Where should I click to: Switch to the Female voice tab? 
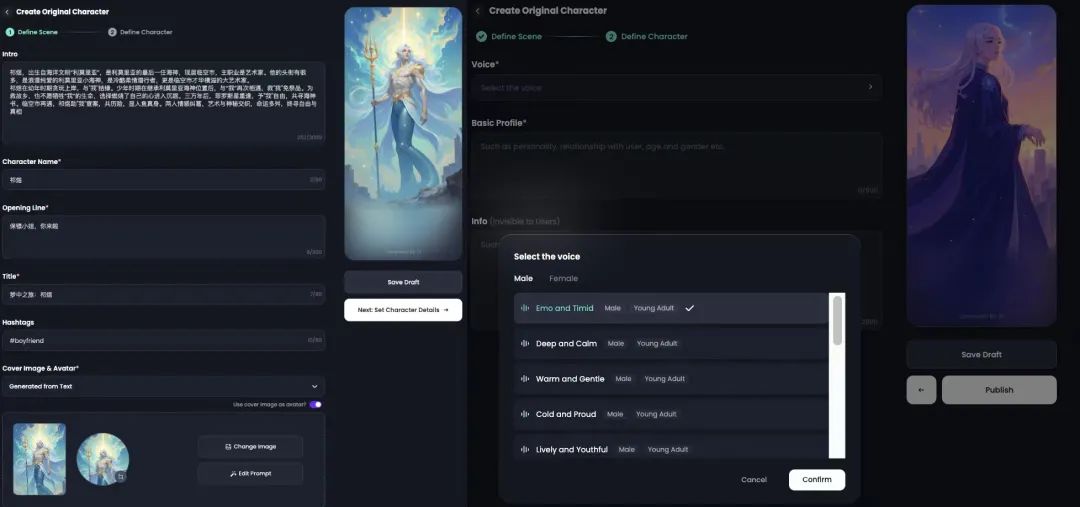coord(563,278)
